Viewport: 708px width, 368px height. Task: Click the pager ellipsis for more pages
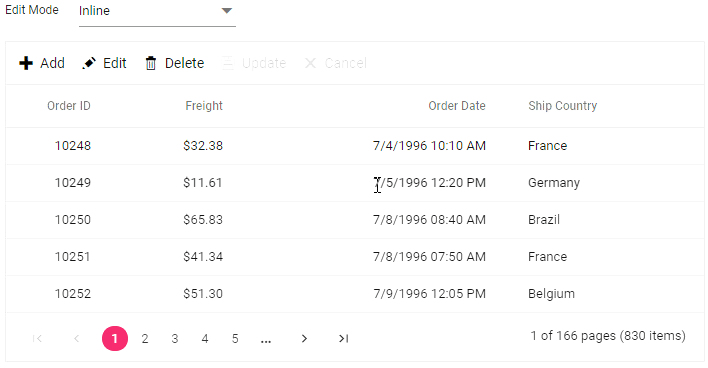[x=266, y=341]
